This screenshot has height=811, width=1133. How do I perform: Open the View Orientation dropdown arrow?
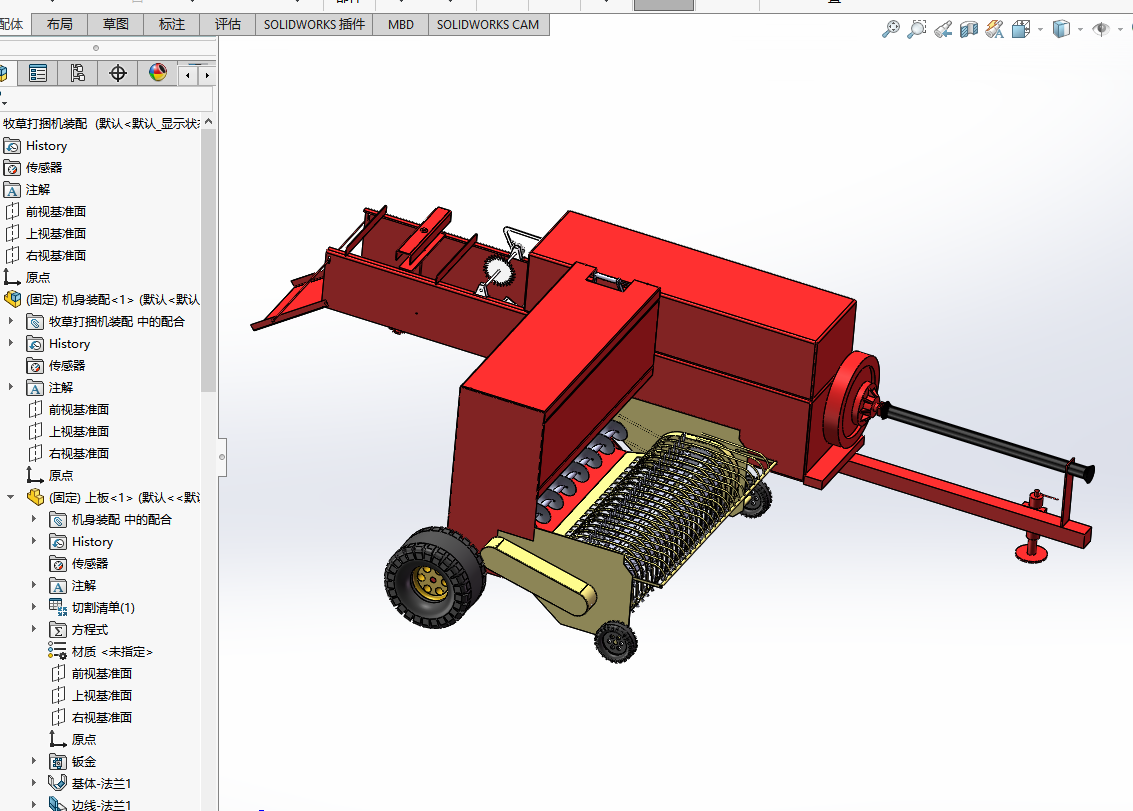pyautogui.click(x=1041, y=30)
